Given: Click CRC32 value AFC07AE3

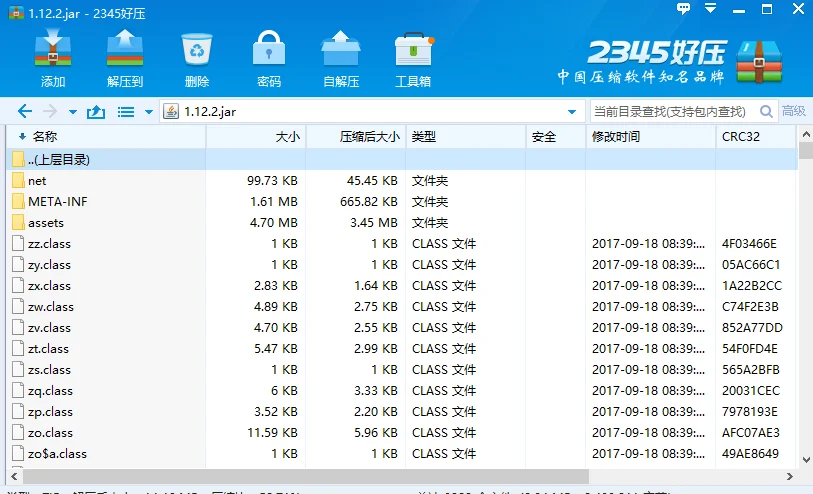Looking at the screenshot, I should click(751, 433).
